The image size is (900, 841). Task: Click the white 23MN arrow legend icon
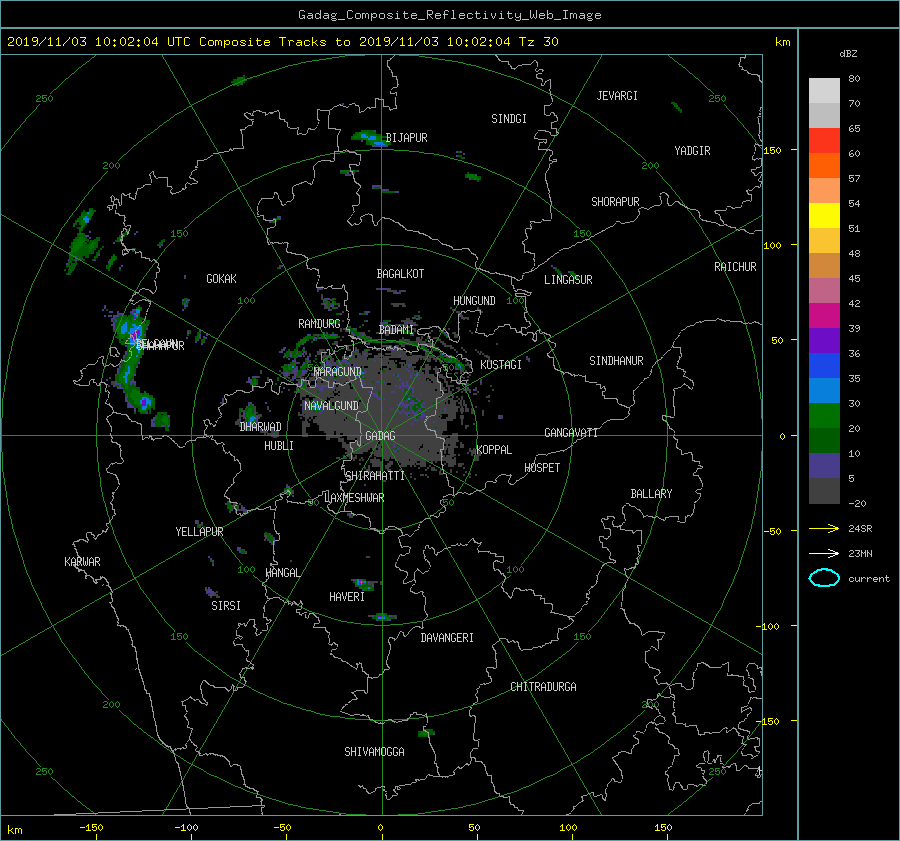[x=824, y=553]
